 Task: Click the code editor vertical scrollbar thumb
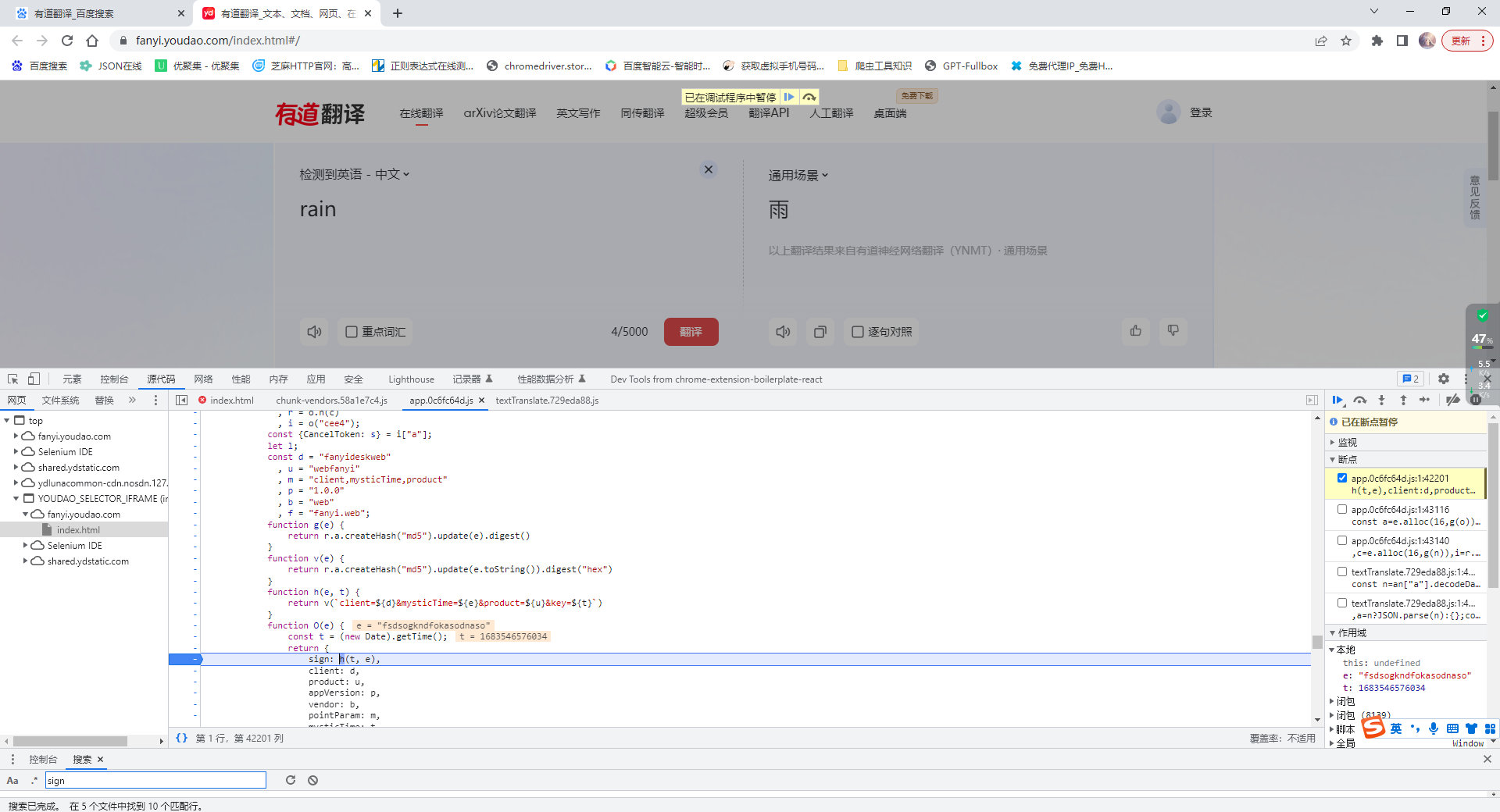pyautogui.click(x=1317, y=642)
